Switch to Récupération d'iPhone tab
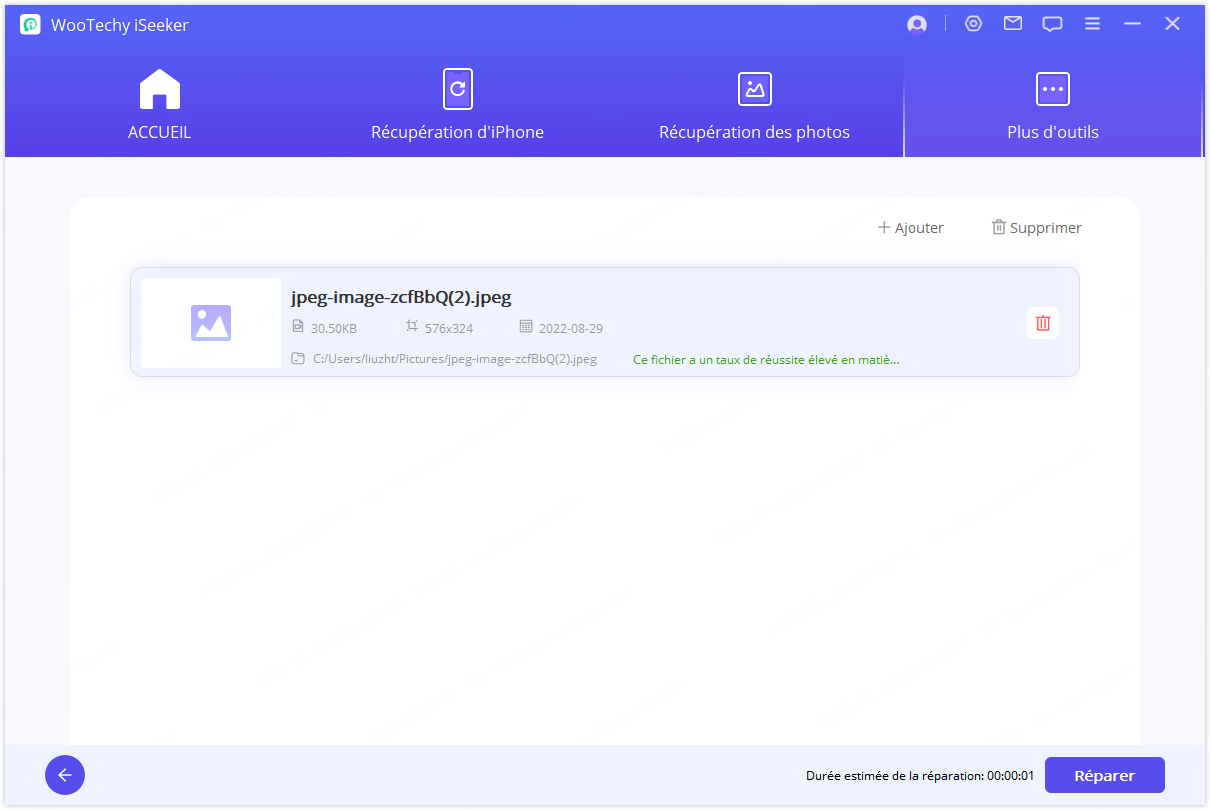The height and width of the screenshot is (810, 1210). (x=457, y=105)
